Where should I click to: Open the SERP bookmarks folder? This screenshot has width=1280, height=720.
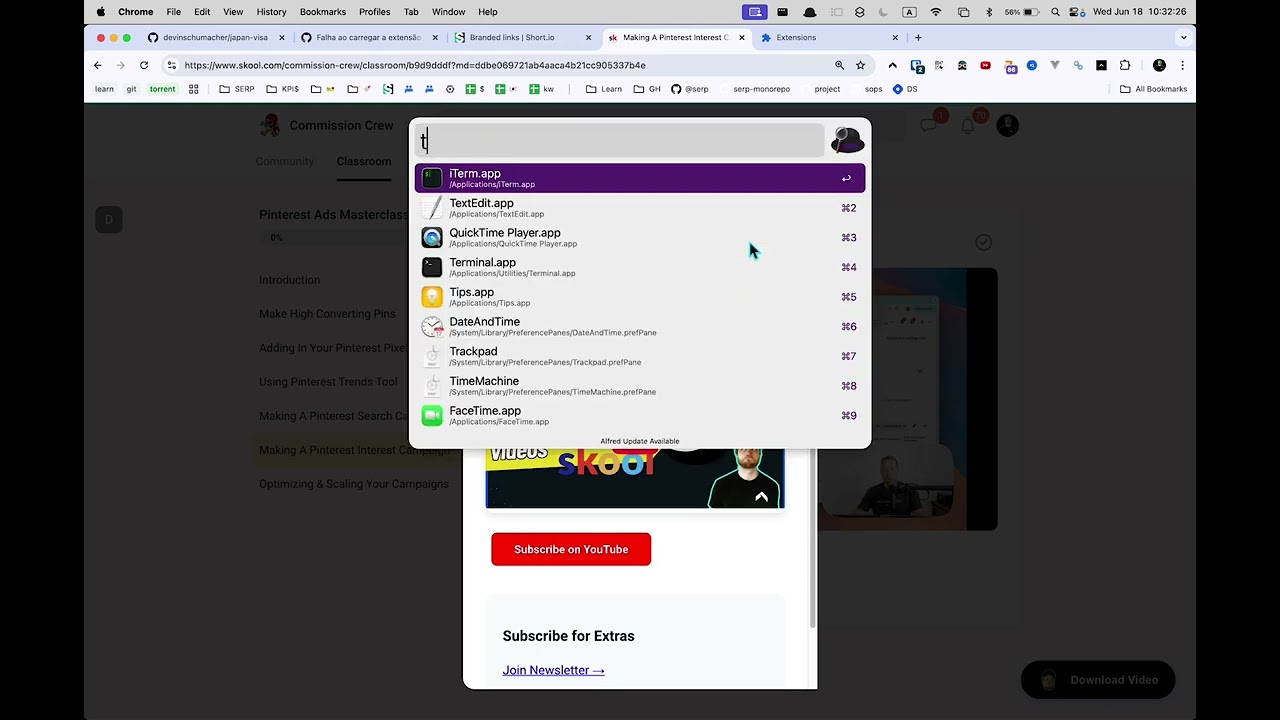pos(237,89)
